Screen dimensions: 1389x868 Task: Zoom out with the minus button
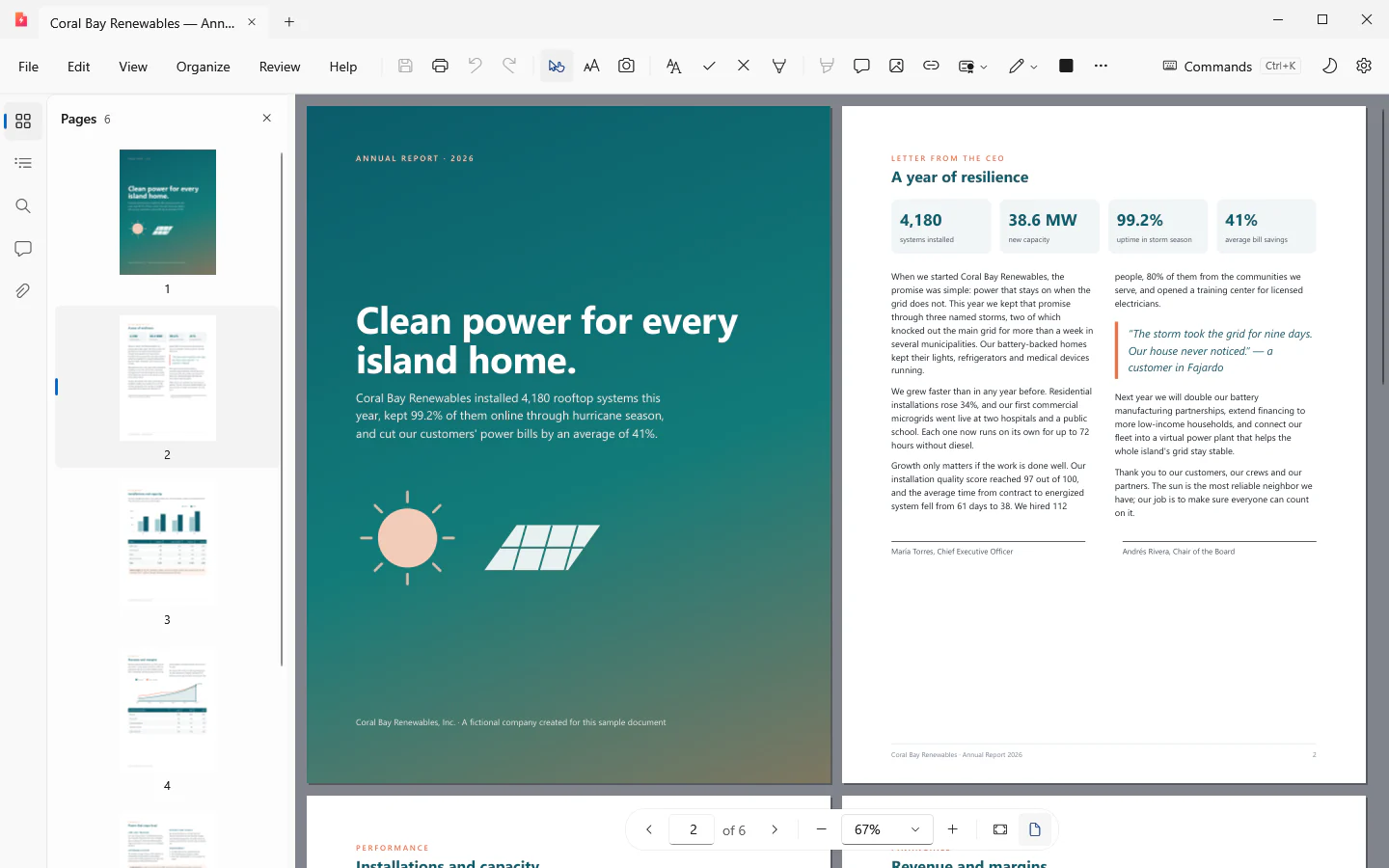[x=821, y=829]
